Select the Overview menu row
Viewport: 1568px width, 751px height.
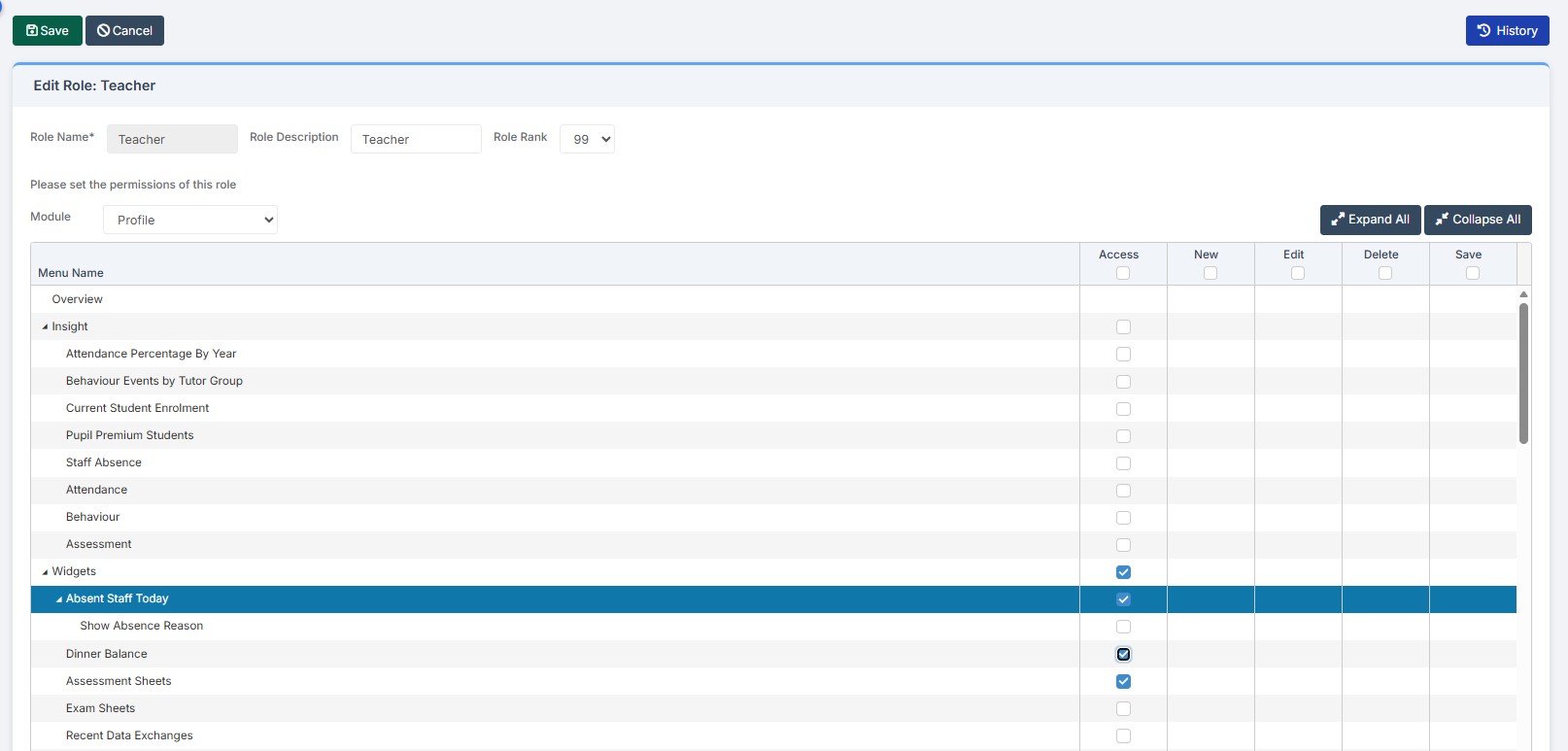(x=78, y=299)
